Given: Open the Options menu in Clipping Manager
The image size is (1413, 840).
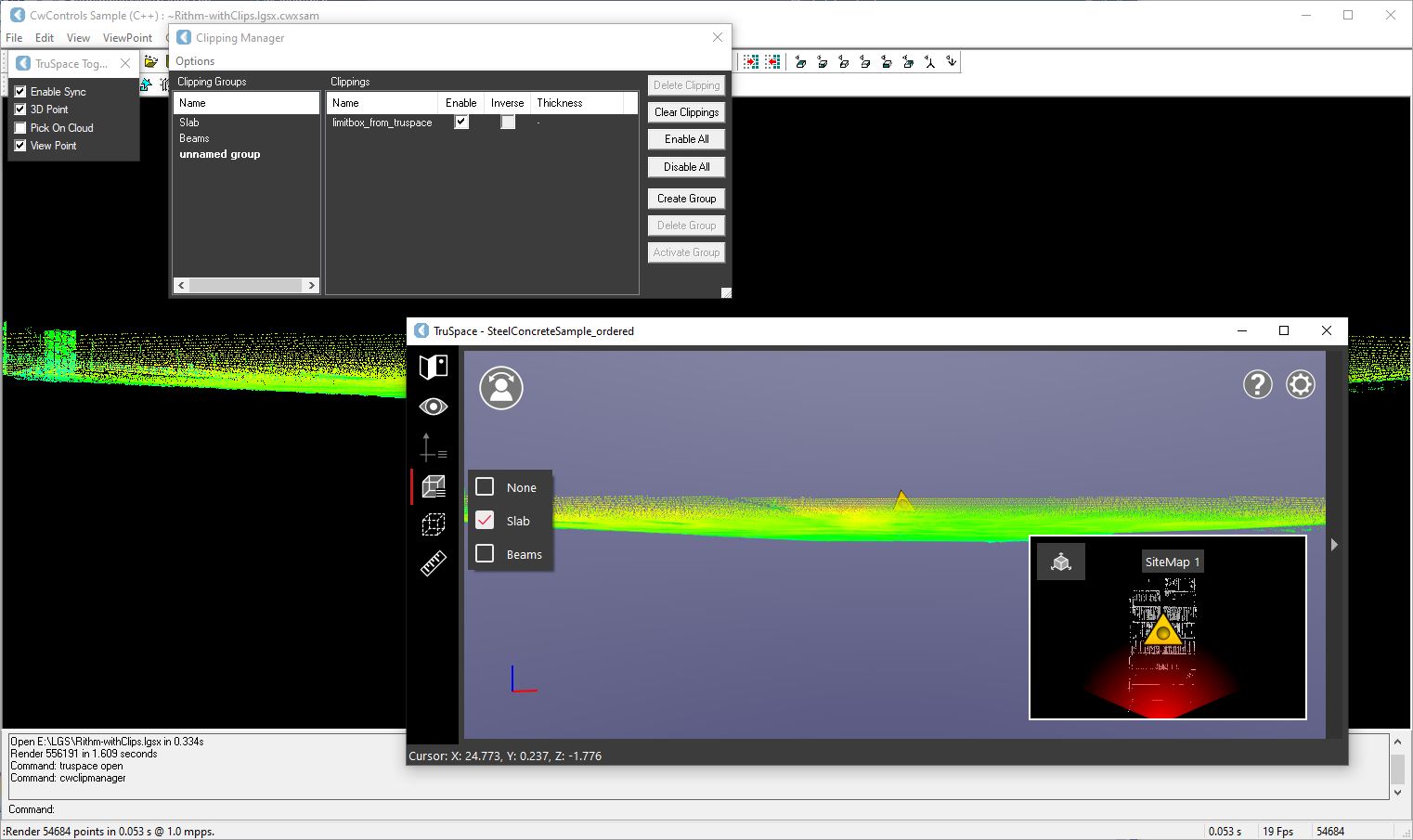Looking at the screenshot, I should pos(195,61).
